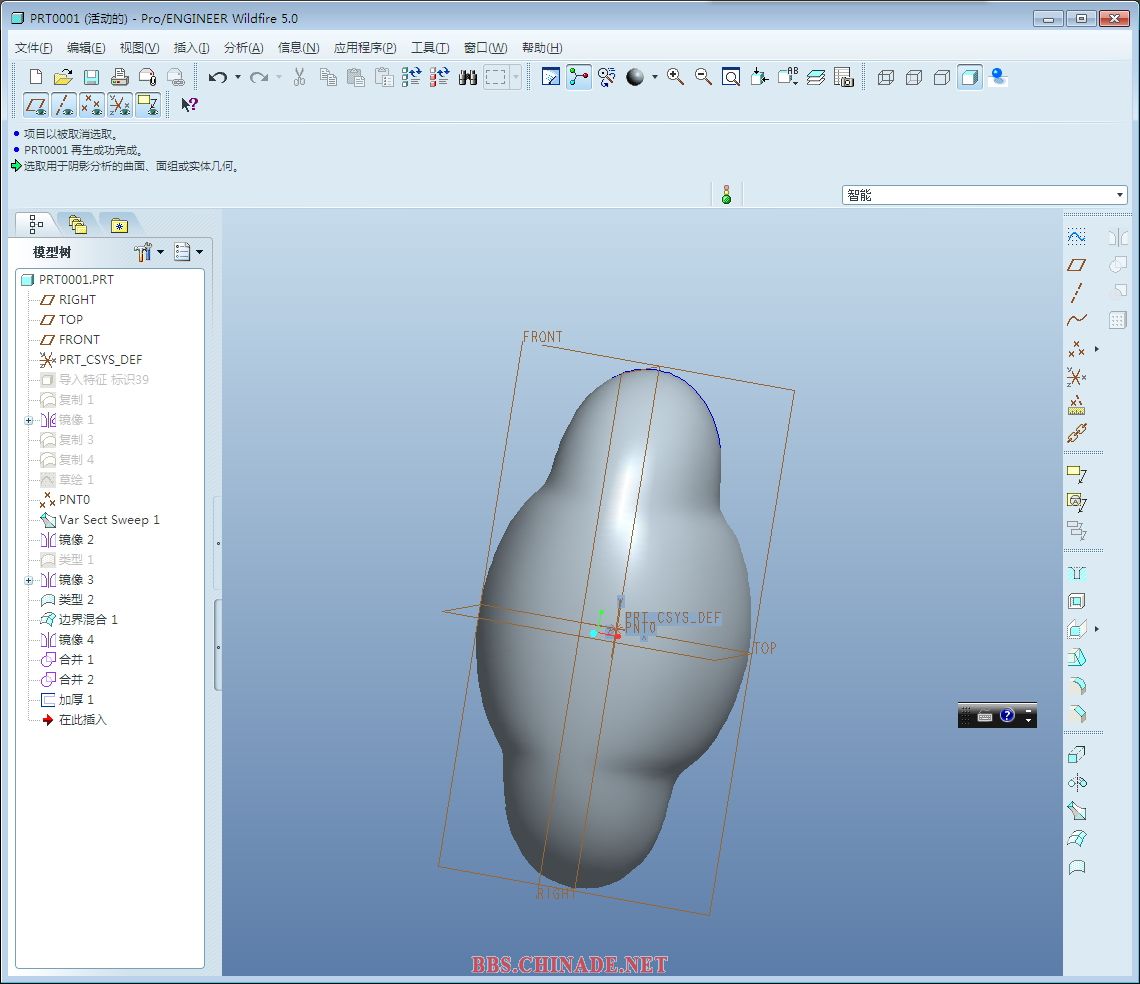Open a file using the folder icon
The height and width of the screenshot is (984, 1140).
tap(63, 77)
